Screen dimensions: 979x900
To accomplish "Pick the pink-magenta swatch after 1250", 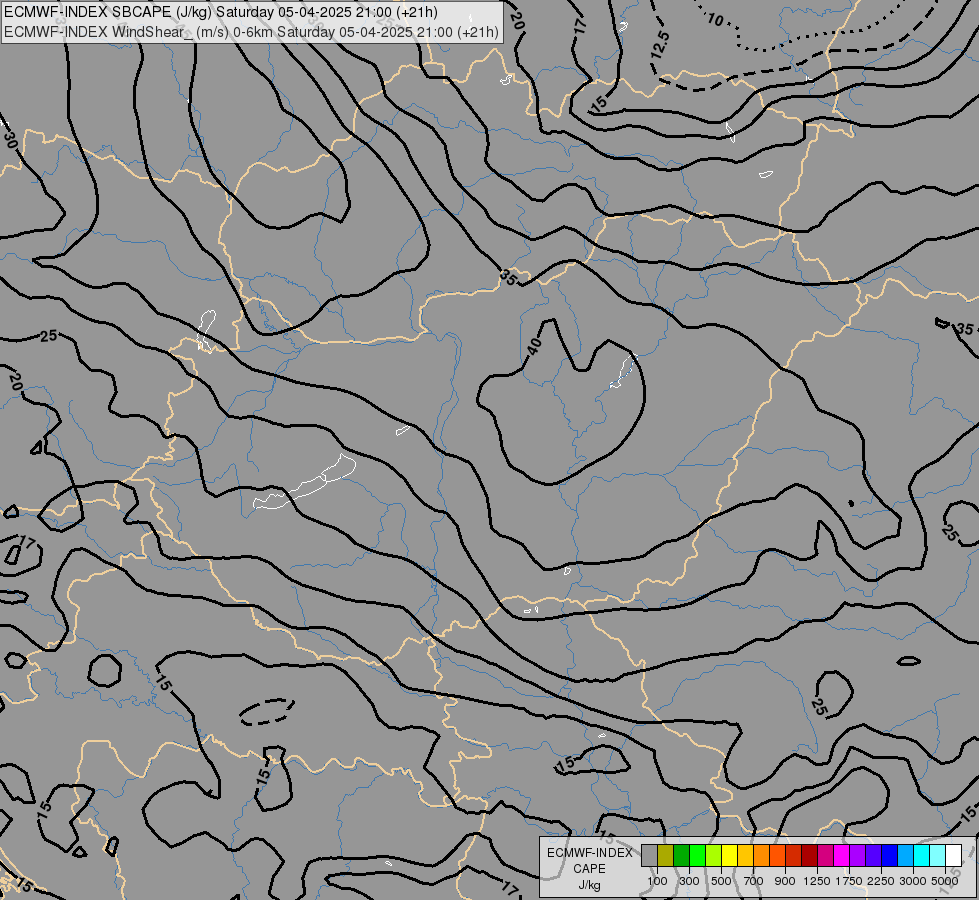I will point(825,855).
